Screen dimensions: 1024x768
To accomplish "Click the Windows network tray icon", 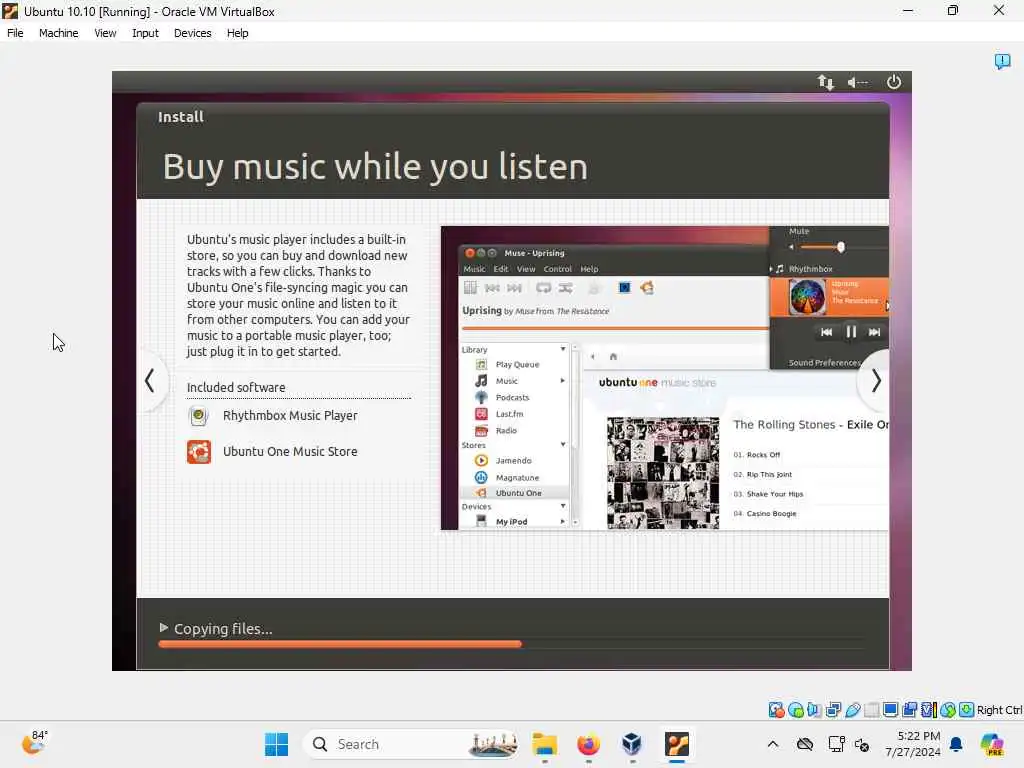I will point(836,744).
